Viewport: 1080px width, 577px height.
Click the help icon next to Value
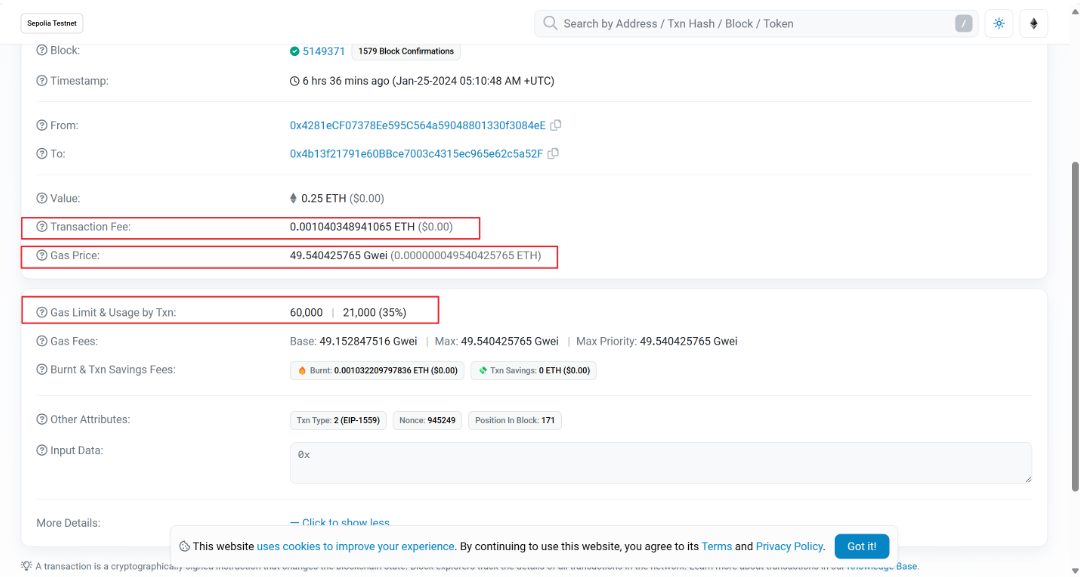(x=41, y=198)
